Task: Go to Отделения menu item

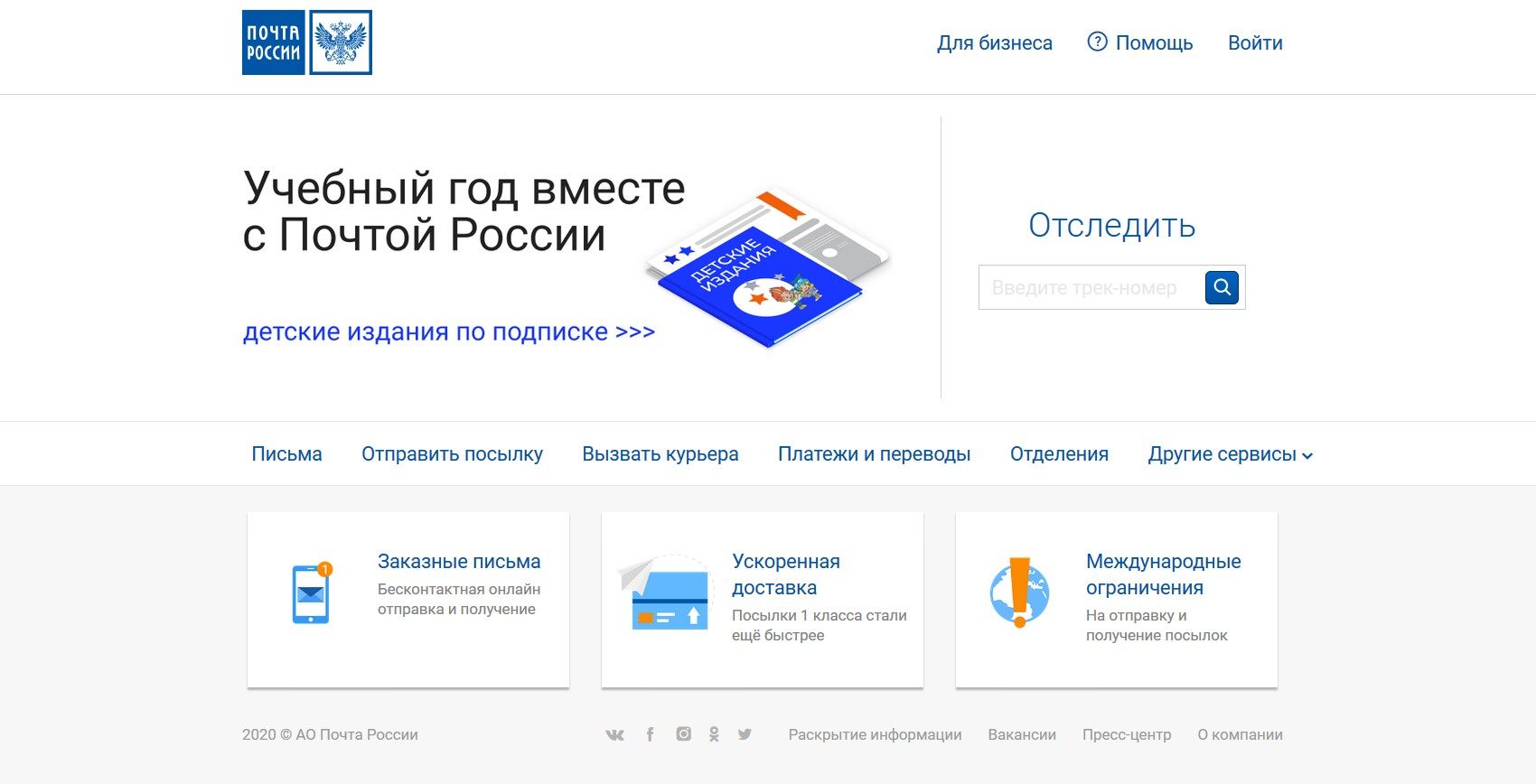Action: [x=1059, y=454]
